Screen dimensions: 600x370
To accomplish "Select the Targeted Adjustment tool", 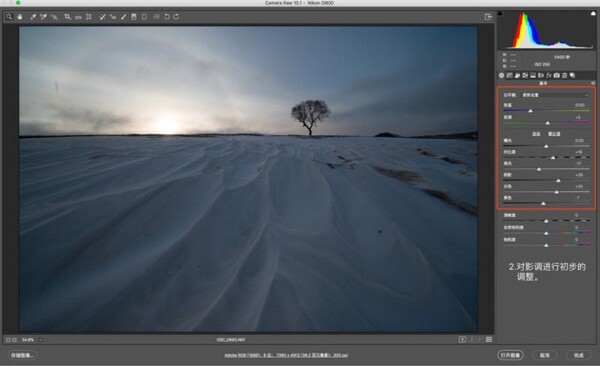I will click(x=54, y=16).
